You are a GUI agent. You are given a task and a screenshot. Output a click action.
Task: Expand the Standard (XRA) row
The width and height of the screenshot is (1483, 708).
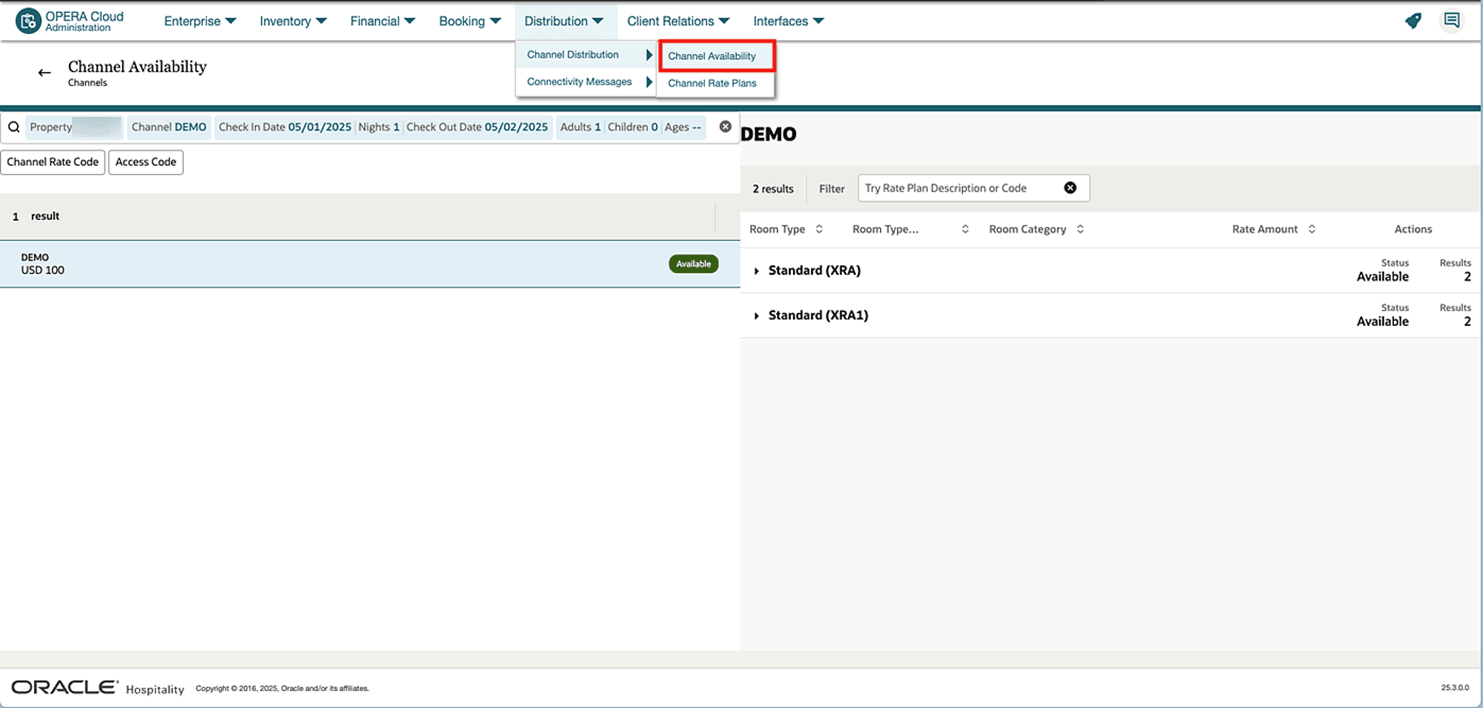757,271
